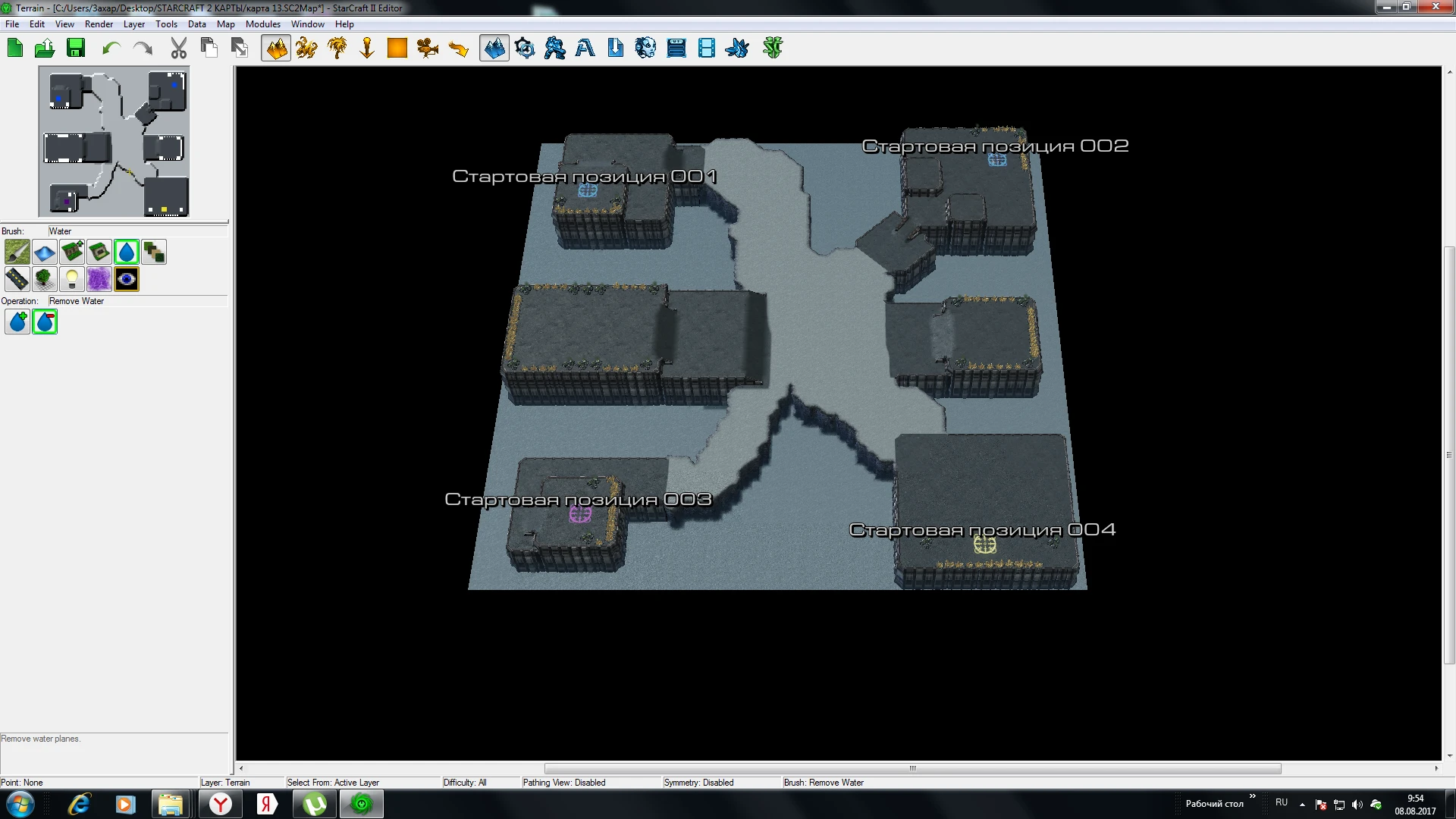The height and width of the screenshot is (819, 1456).
Task: Open the Modules menu
Action: tap(262, 24)
